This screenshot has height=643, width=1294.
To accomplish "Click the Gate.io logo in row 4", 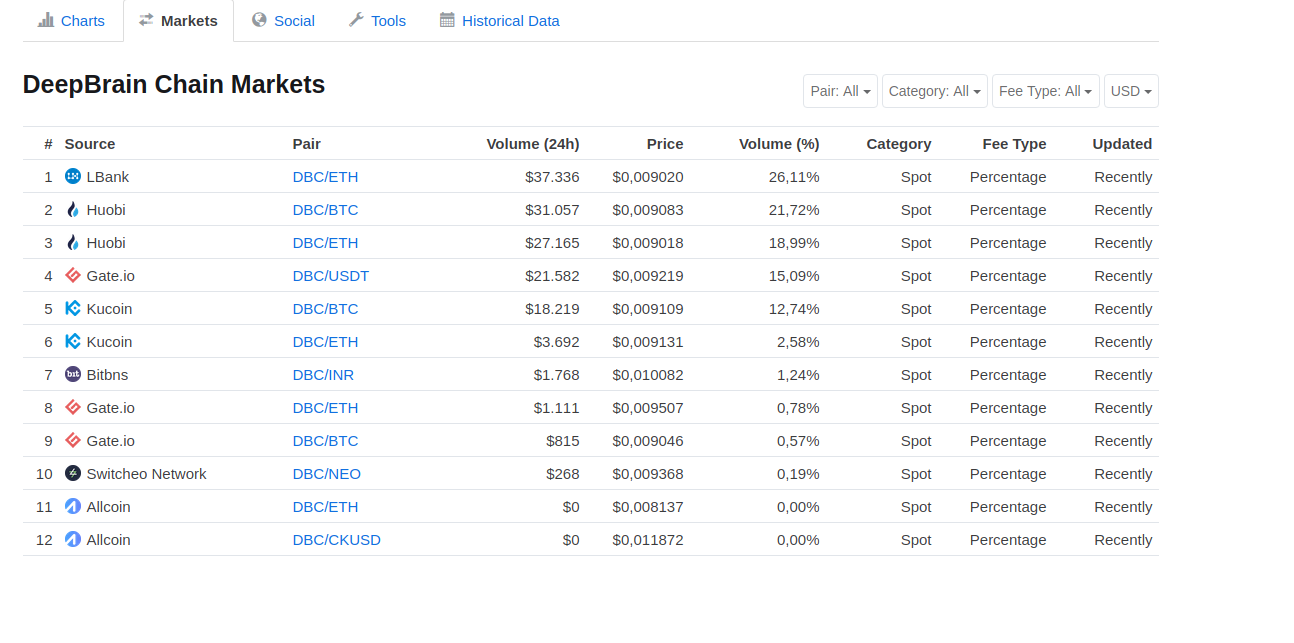I will 73,276.
